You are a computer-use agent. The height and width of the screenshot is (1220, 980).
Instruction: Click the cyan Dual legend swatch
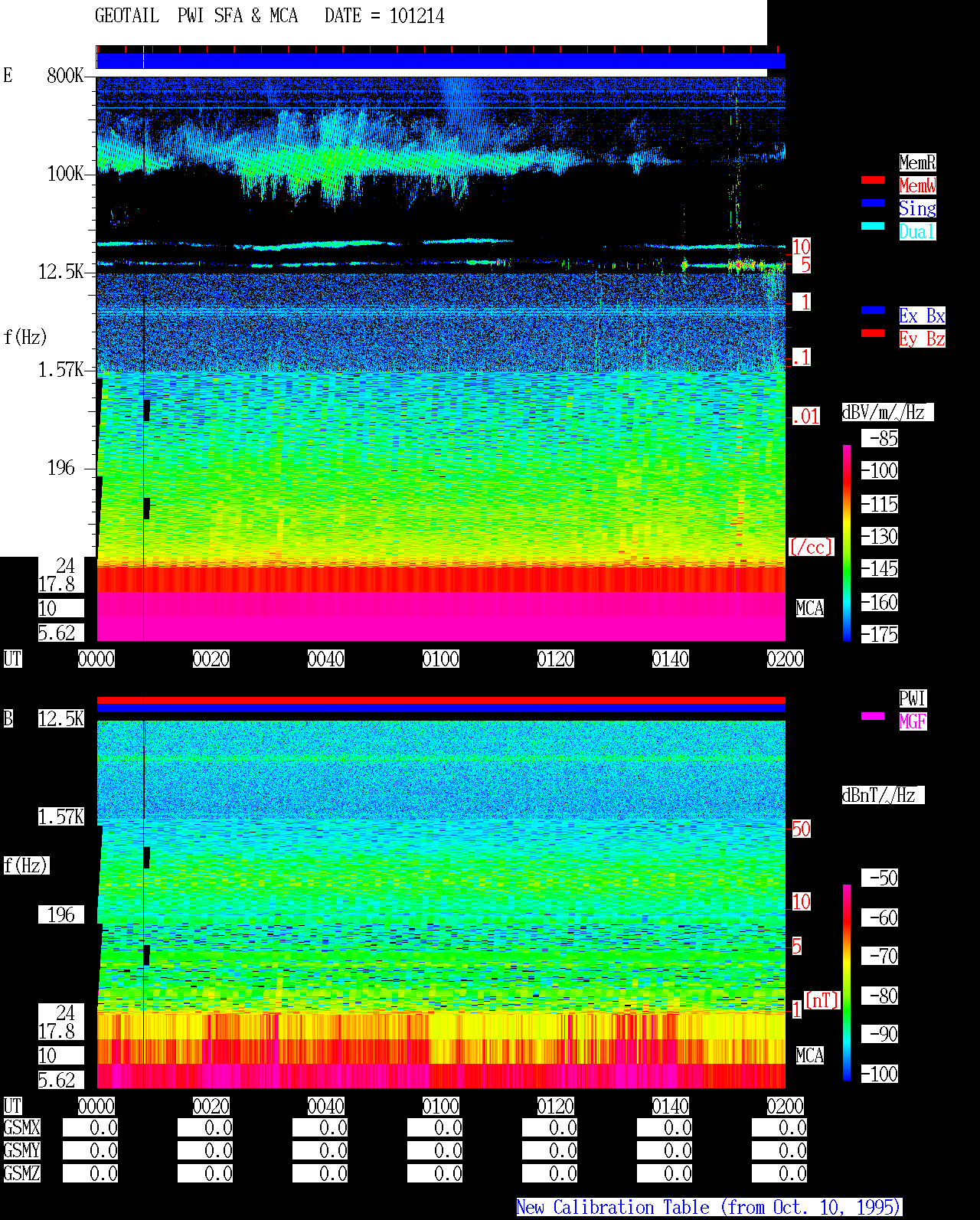(873, 226)
